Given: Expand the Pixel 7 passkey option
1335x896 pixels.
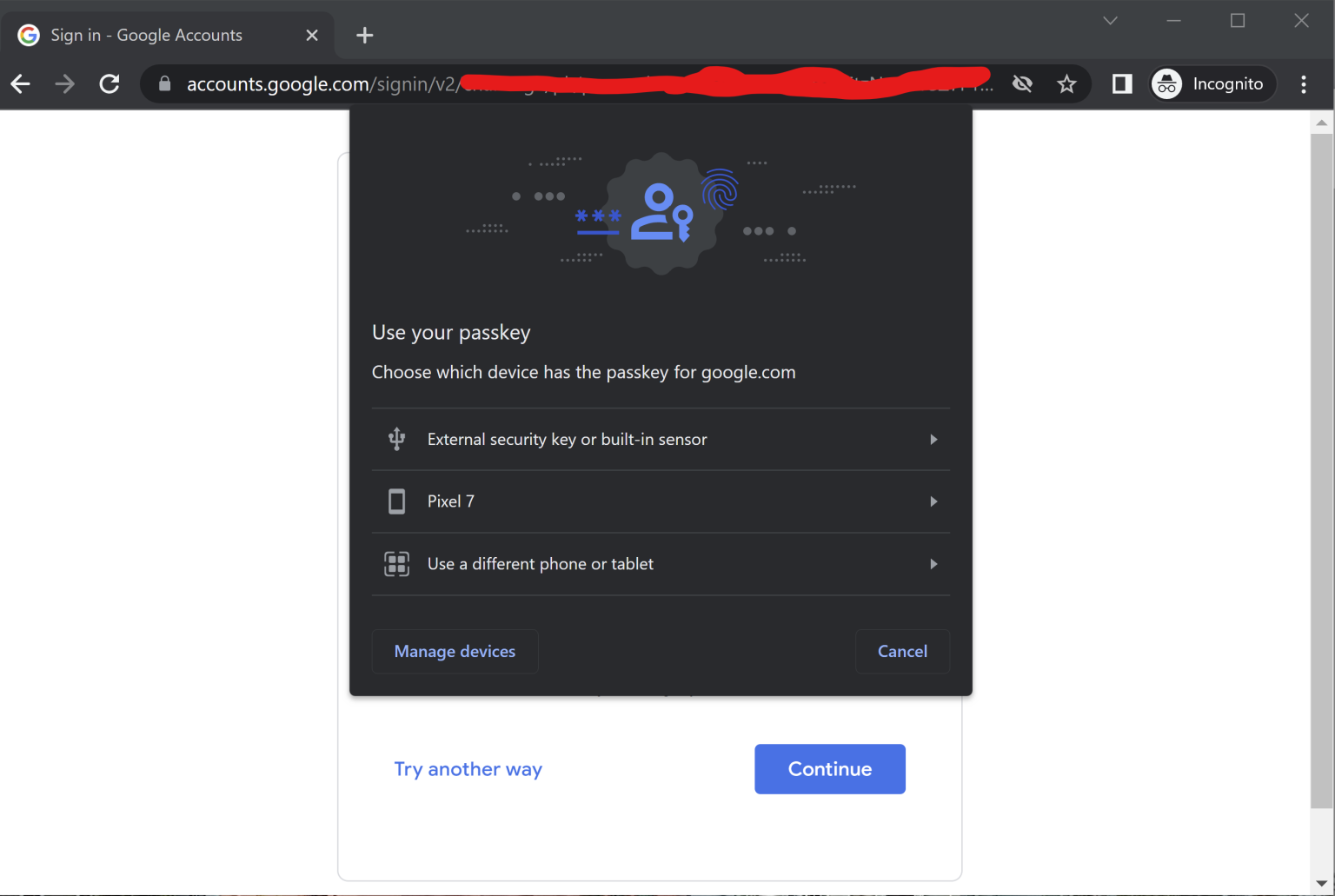Looking at the screenshot, I should coord(933,501).
